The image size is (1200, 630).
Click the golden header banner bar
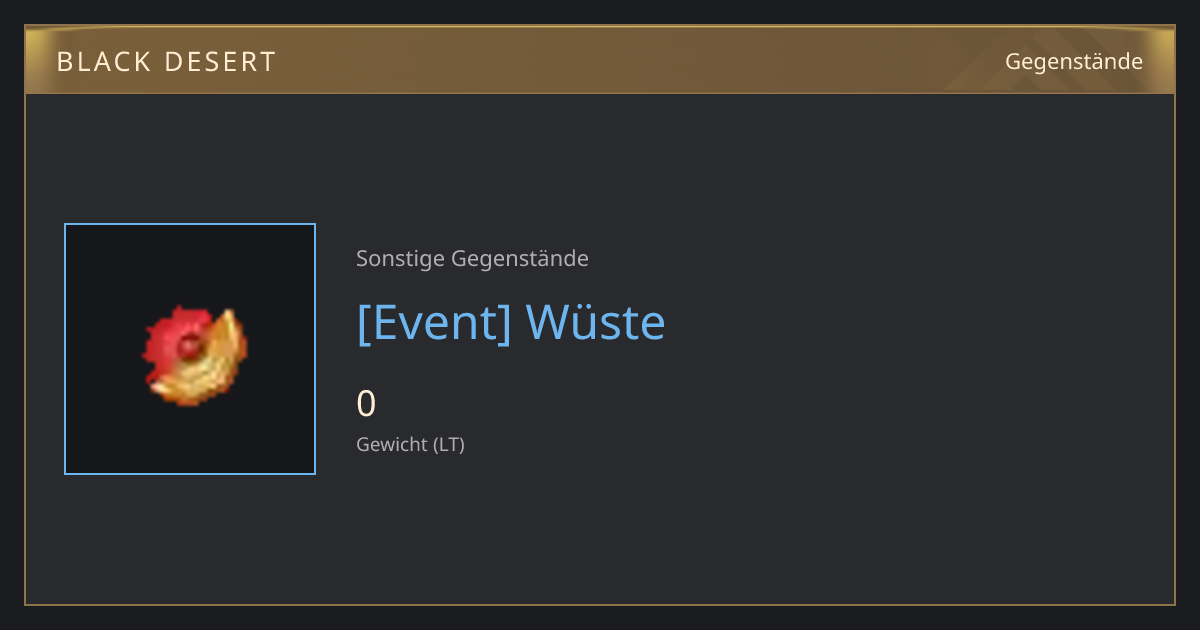tap(600, 60)
